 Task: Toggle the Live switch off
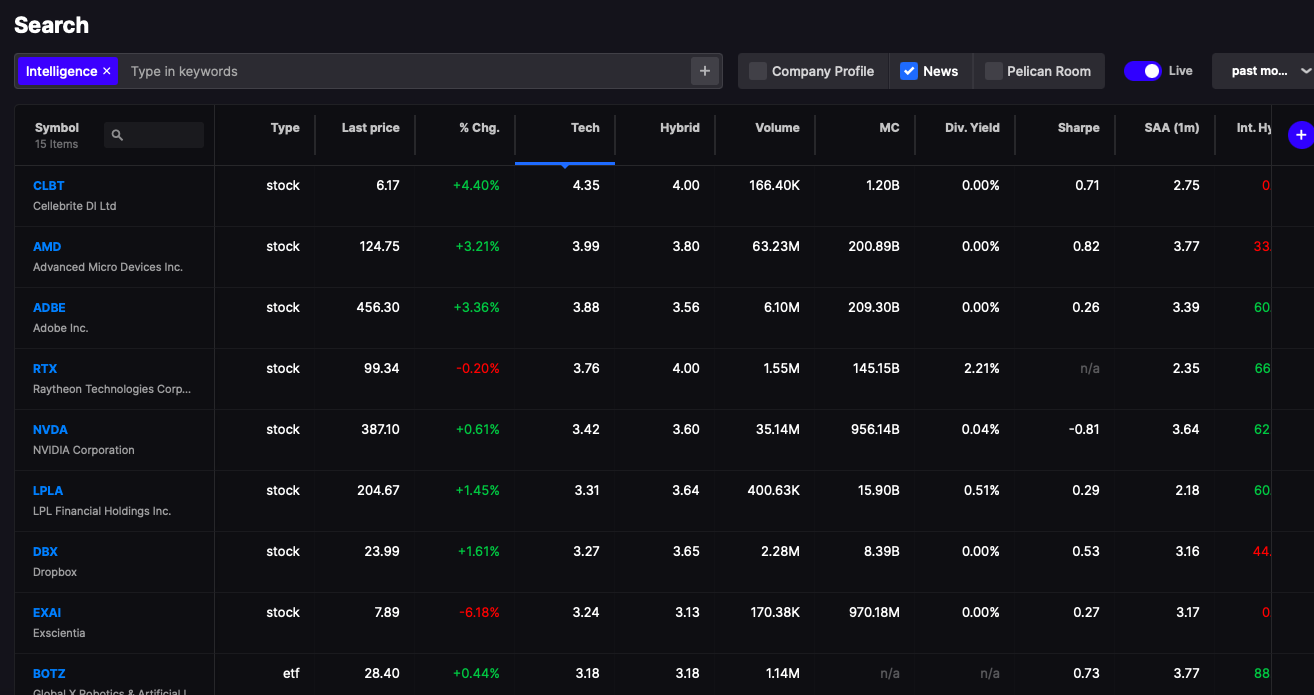click(1142, 71)
